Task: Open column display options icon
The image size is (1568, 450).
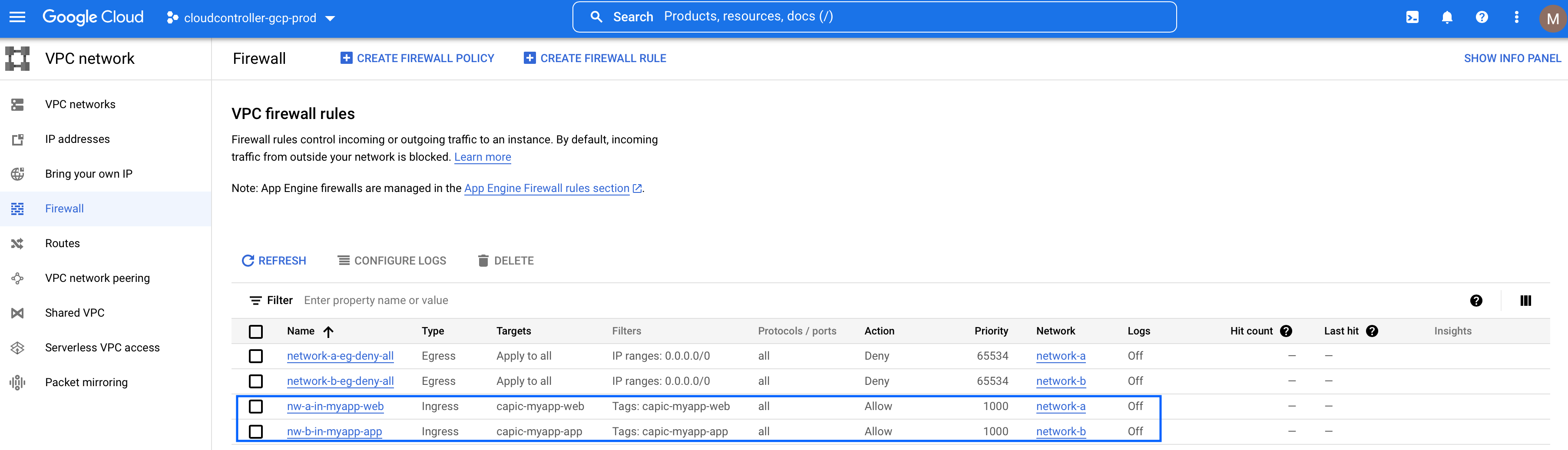Action: (1525, 300)
